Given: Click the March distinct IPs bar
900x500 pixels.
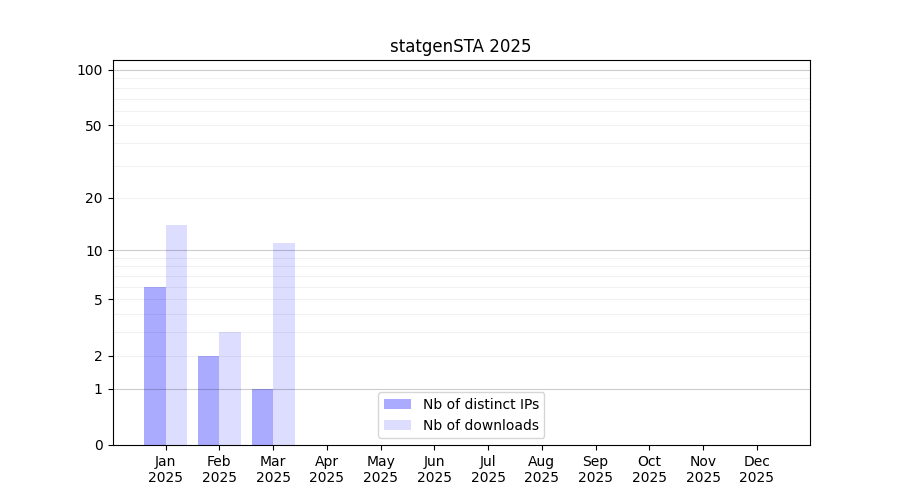Looking at the screenshot, I should click(x=262, y=417).
